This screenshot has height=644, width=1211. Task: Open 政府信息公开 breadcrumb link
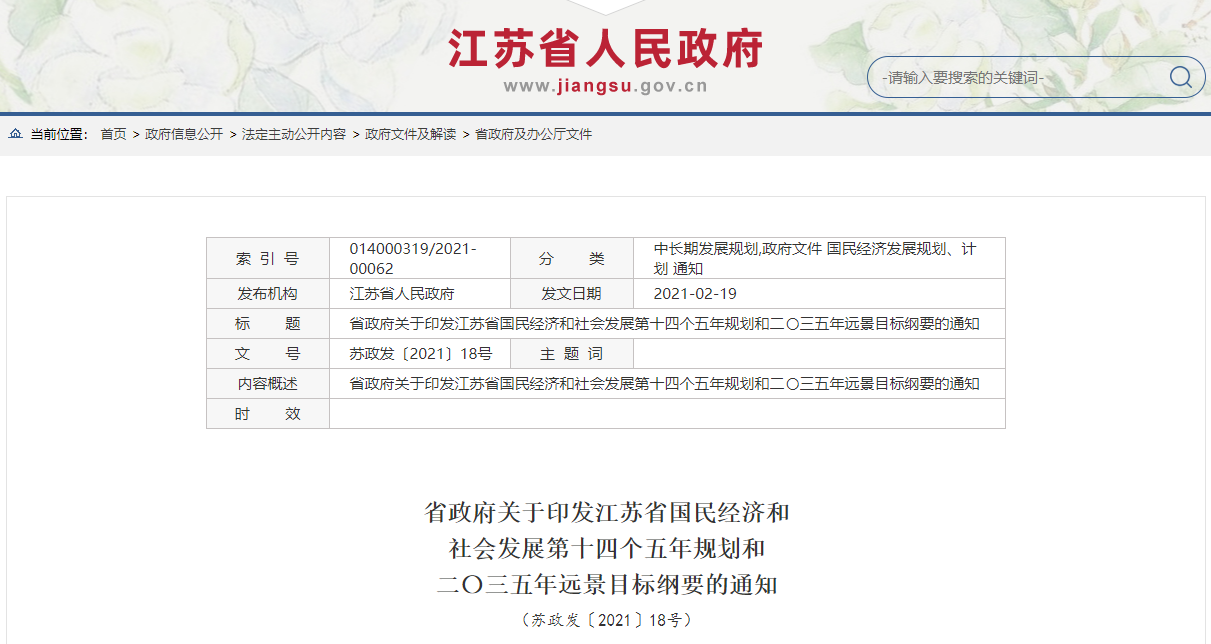[x=184, y=134]
